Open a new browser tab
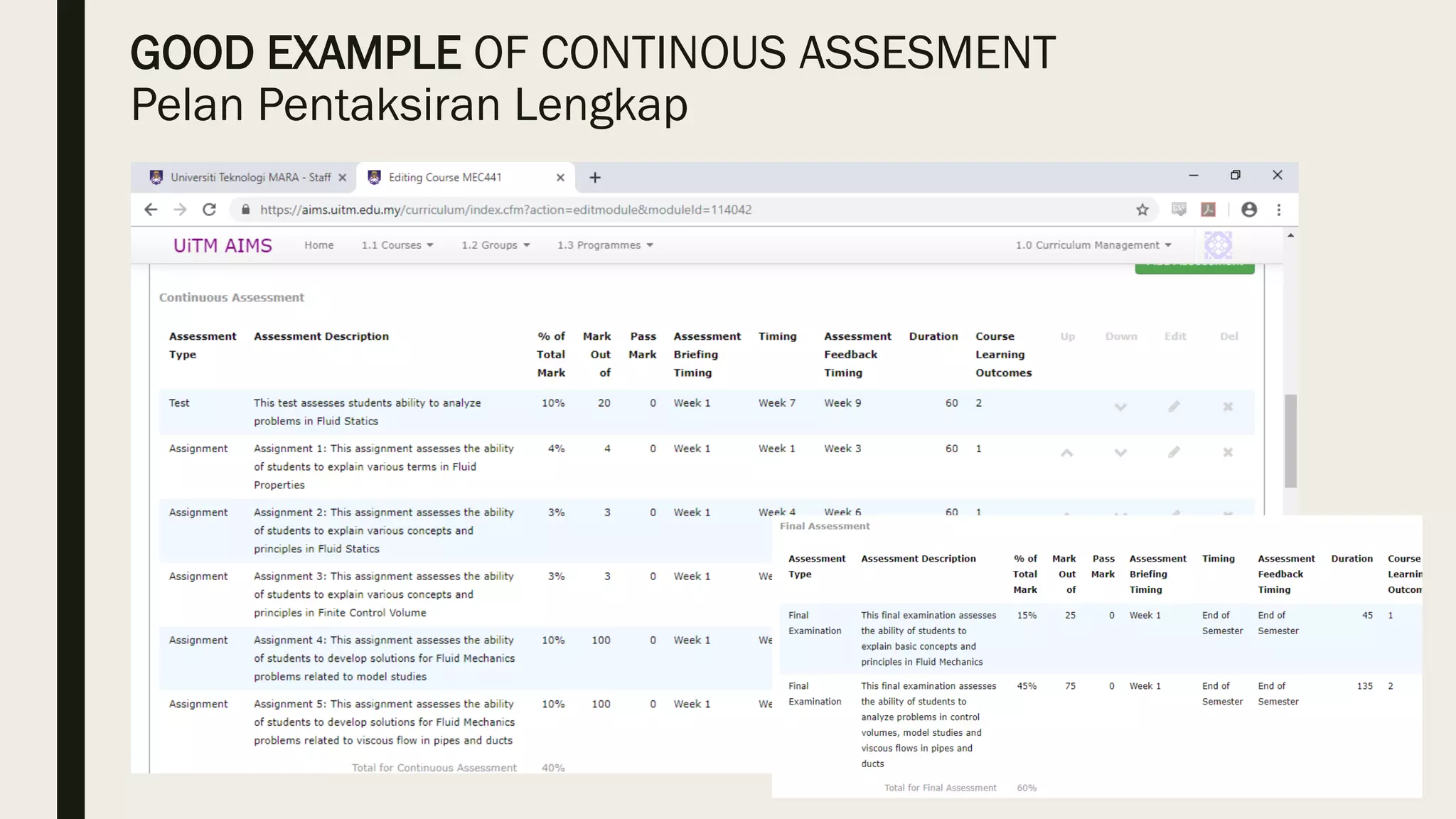Screen dimensions: 1456x819 click(595, 178)
